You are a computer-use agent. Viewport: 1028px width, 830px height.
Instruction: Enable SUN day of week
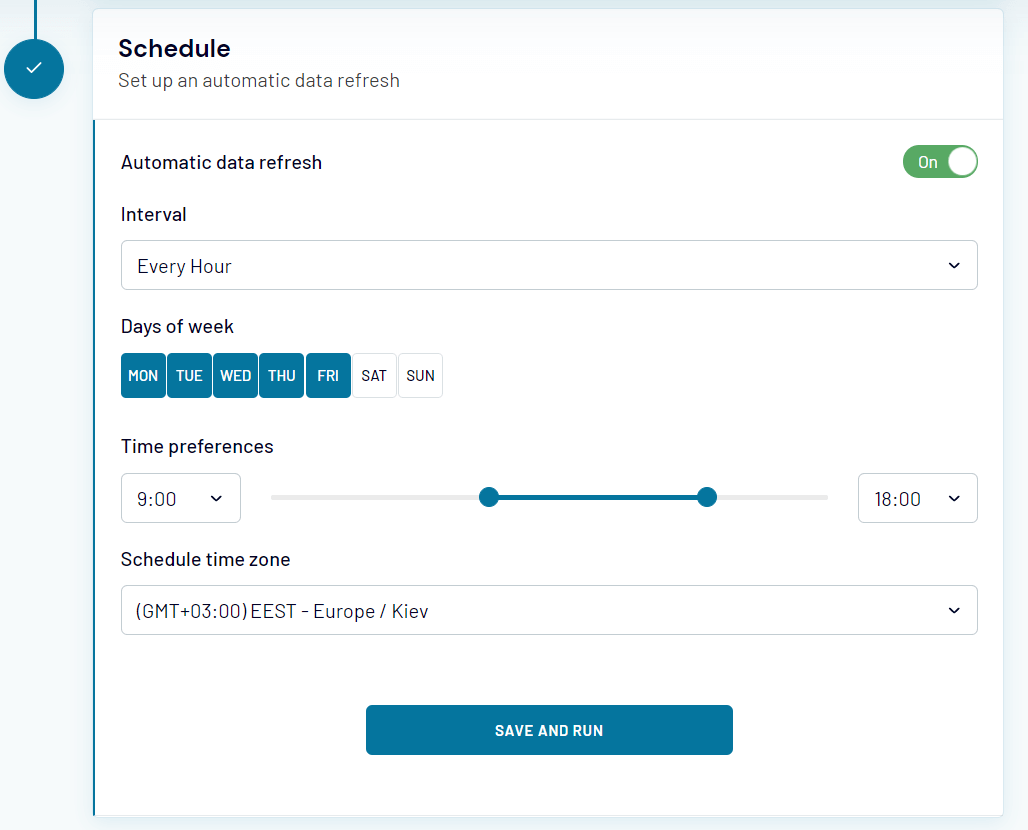click(420, 376)
